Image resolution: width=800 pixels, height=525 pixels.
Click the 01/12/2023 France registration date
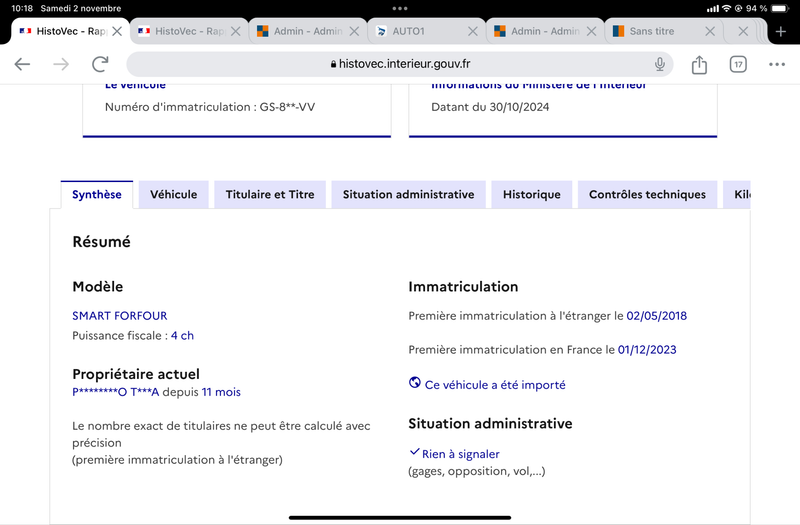pyautogui.click(x=647, y=349)
